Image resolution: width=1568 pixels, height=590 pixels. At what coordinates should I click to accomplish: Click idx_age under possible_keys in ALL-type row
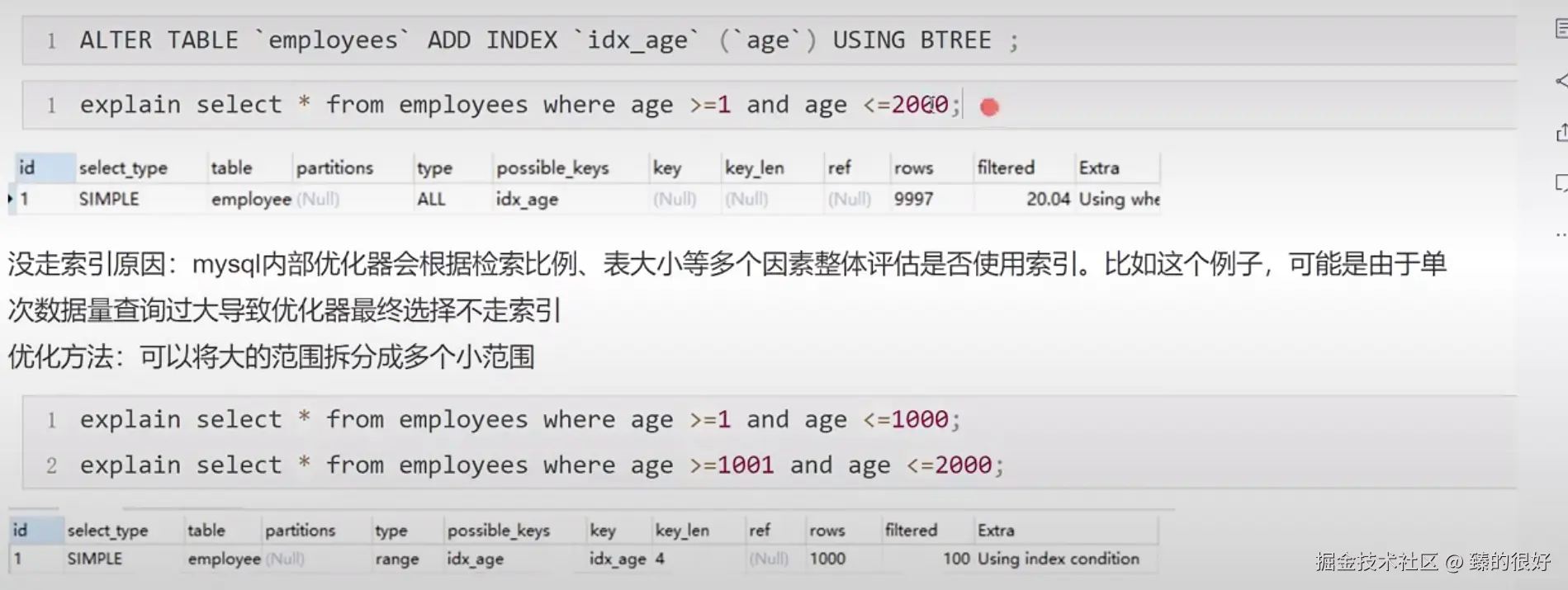(x=527, y=199)
